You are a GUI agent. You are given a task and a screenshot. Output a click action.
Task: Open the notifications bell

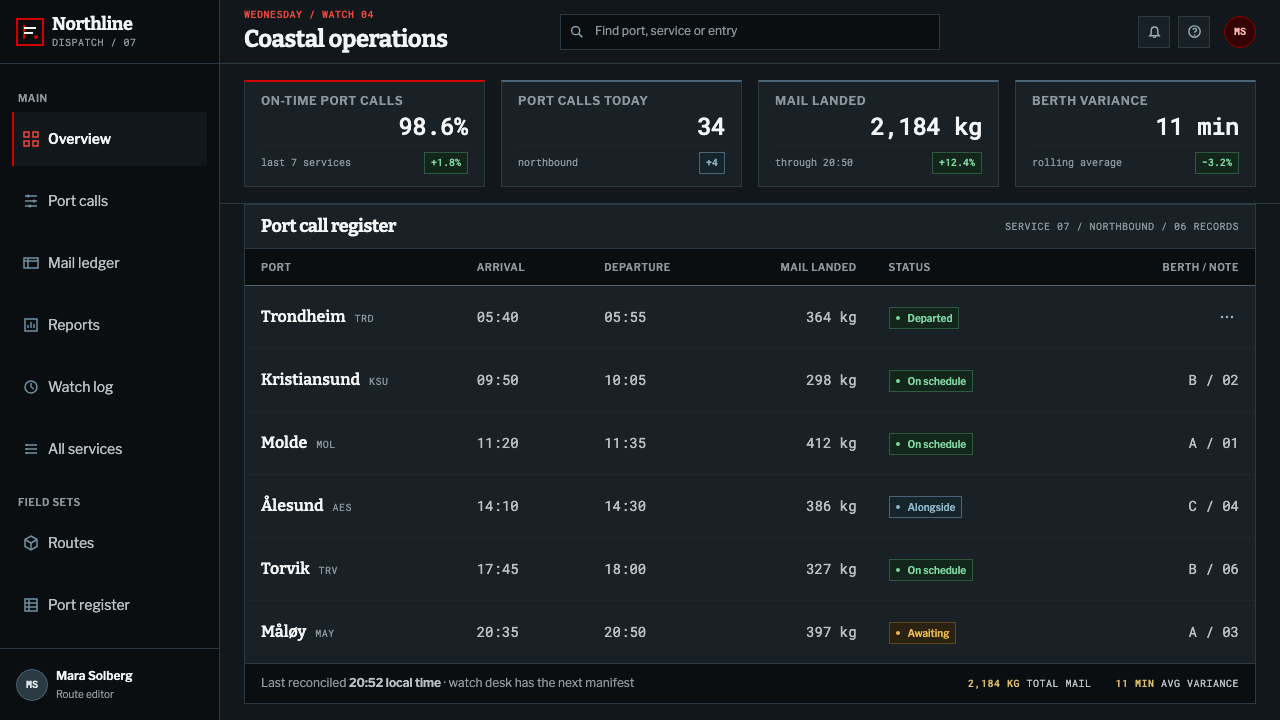[x=1154, y=32]
